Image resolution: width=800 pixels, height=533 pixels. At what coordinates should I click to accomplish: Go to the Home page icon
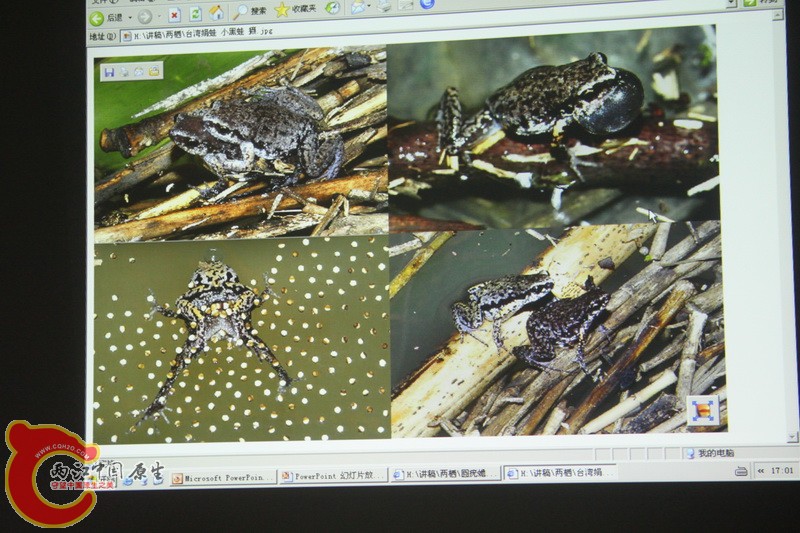(216, 13)
